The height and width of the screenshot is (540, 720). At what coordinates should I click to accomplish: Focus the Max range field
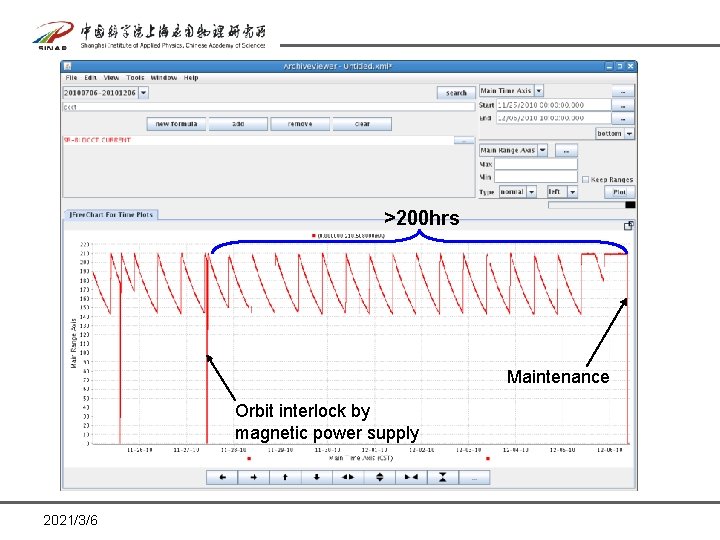(x=536, y=164)
